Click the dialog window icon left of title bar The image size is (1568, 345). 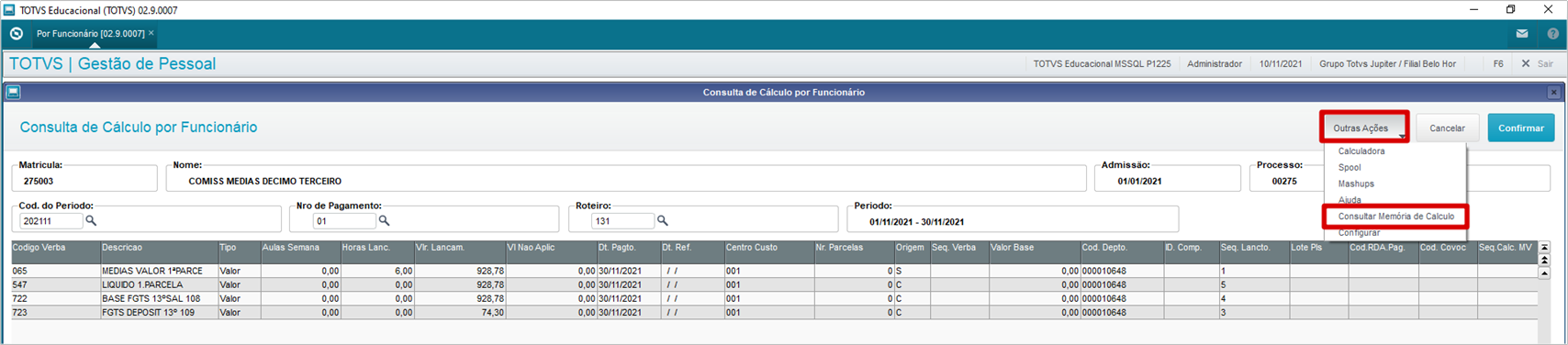click(14, 93)
